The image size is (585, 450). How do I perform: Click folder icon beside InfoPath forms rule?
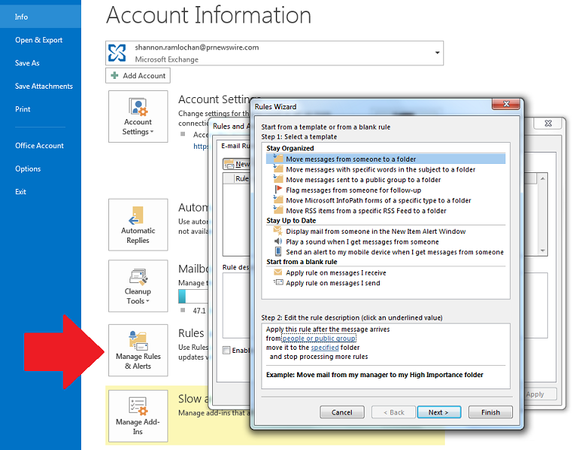278,200
